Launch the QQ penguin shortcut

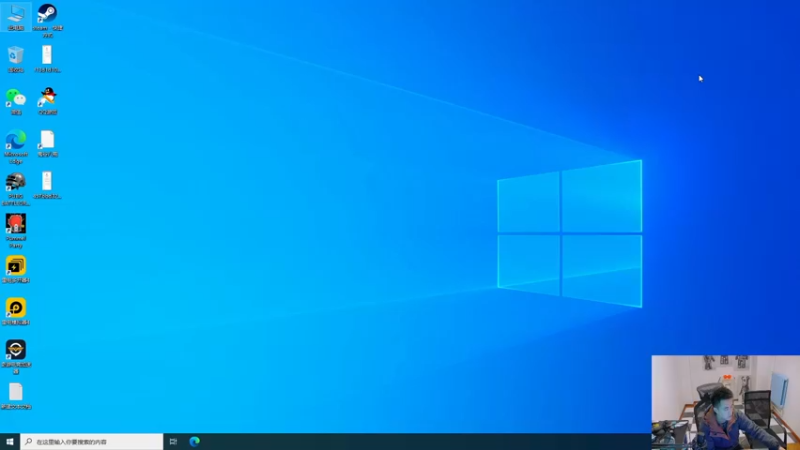[x=47, y=101]
